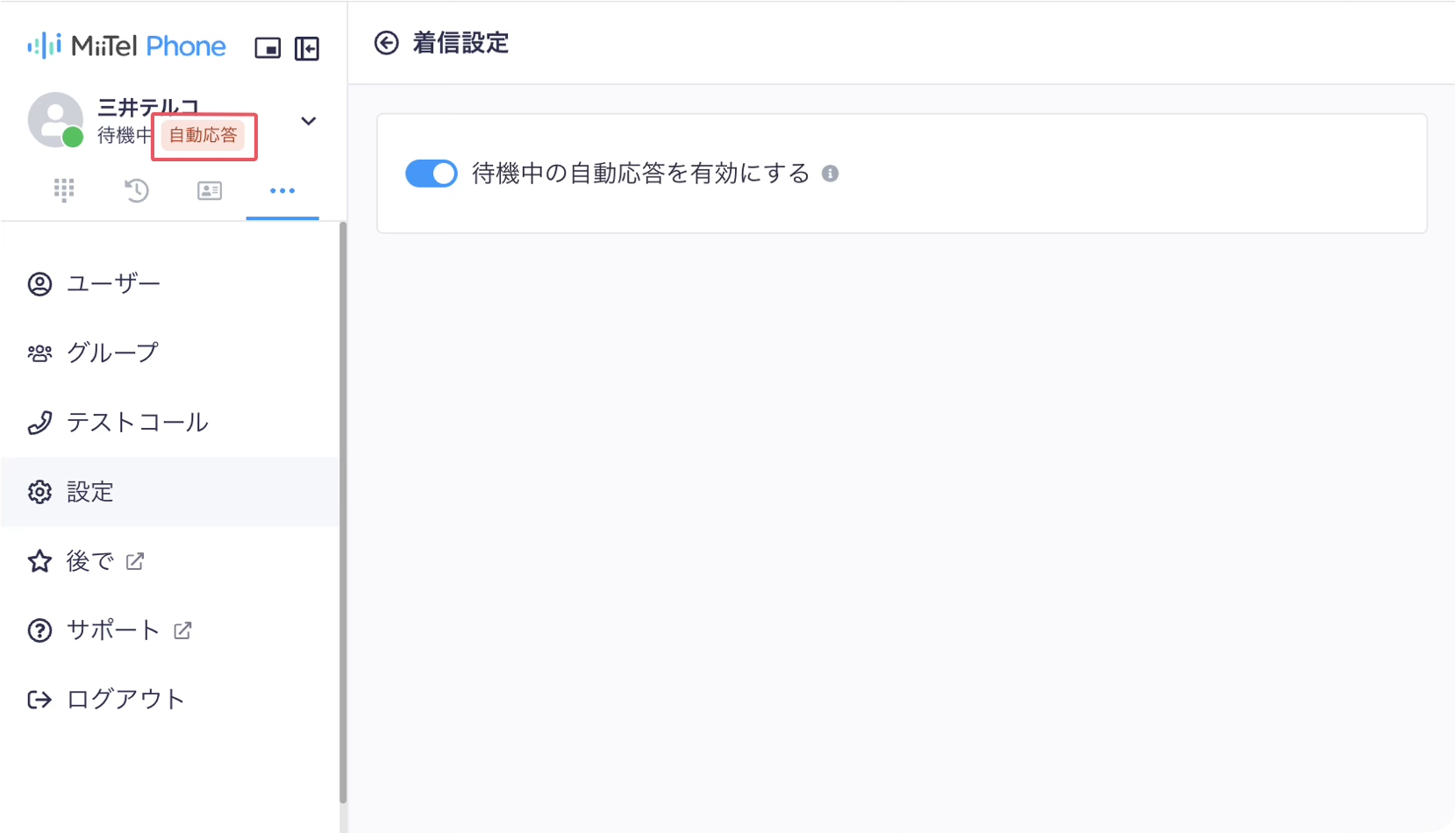Click the user avatar with green status
The width and height of the screenshot is (1456, 833).
click(55, 120)
